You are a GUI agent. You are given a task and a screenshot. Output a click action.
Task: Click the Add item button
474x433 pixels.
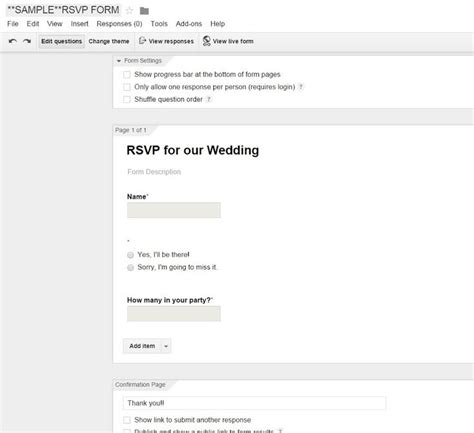point(142,346)
